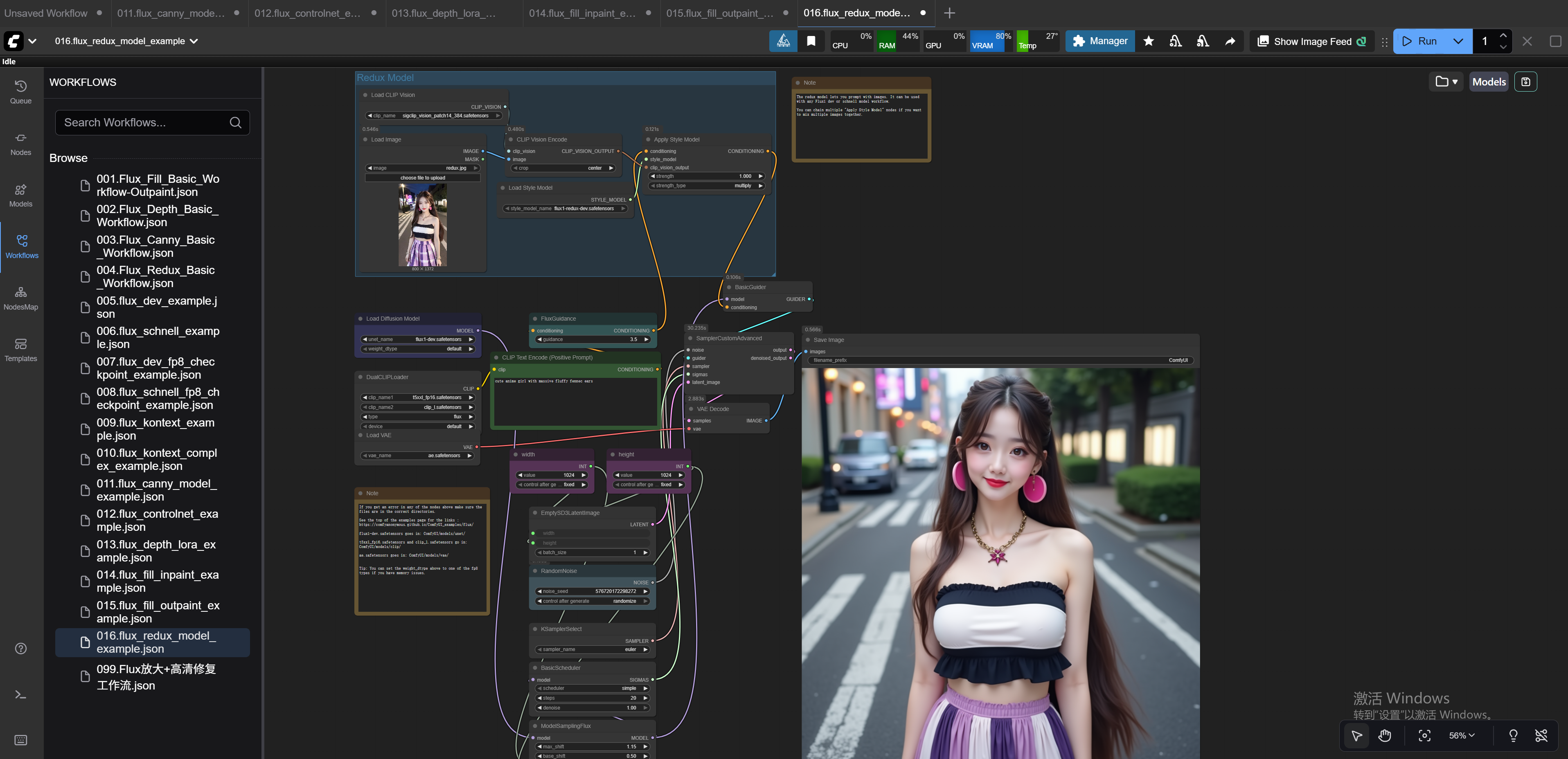This screenshot has width=1568, height=759.
Task: Switch to the Unsaved Workflow tab
Action: [x=46, y=13]
